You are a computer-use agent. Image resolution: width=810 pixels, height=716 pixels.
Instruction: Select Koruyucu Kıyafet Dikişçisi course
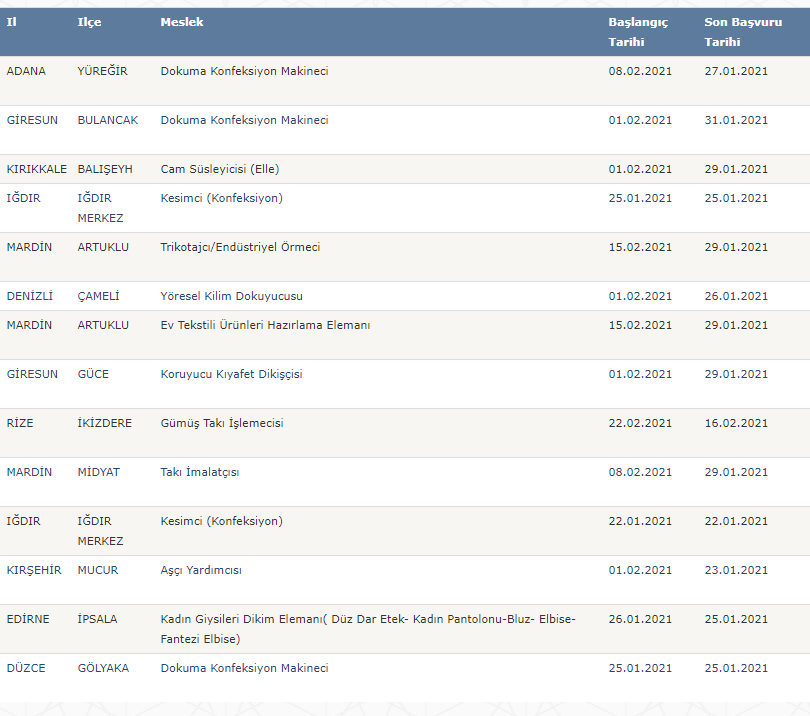click(231, 374)
